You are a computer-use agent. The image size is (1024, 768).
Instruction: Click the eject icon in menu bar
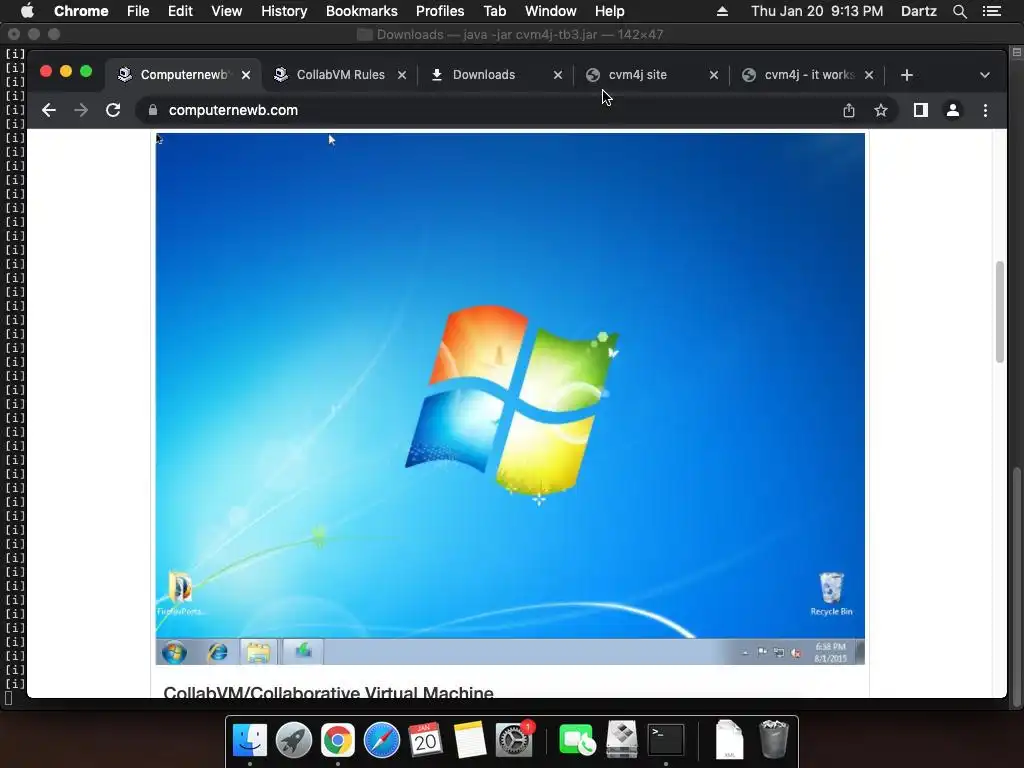point(722,11)
